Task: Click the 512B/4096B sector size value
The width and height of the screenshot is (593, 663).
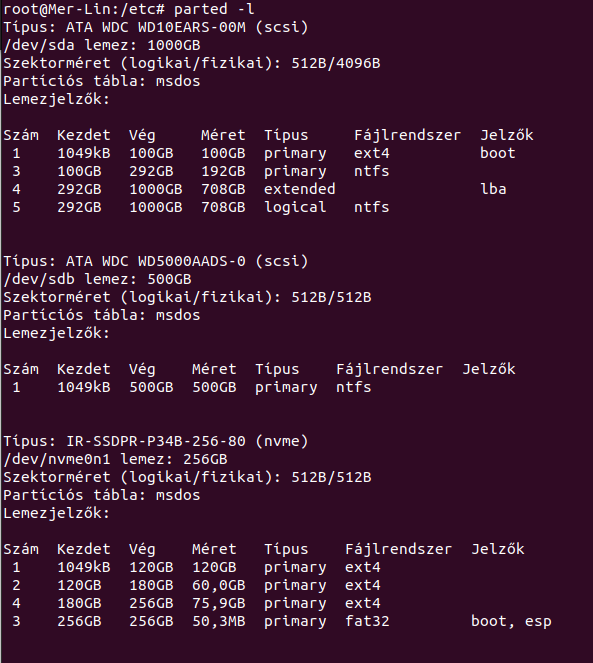Action: click(336, 63)
